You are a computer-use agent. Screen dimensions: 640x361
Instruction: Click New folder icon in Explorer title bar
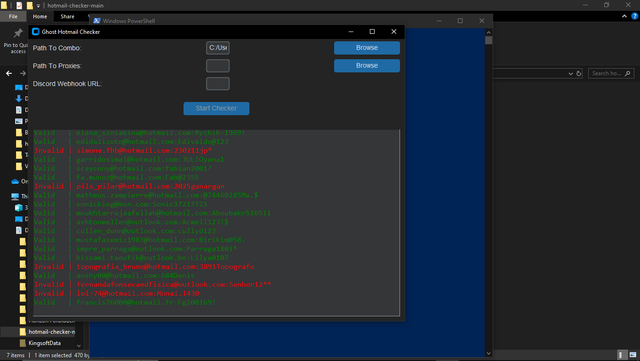coord(29,5)
